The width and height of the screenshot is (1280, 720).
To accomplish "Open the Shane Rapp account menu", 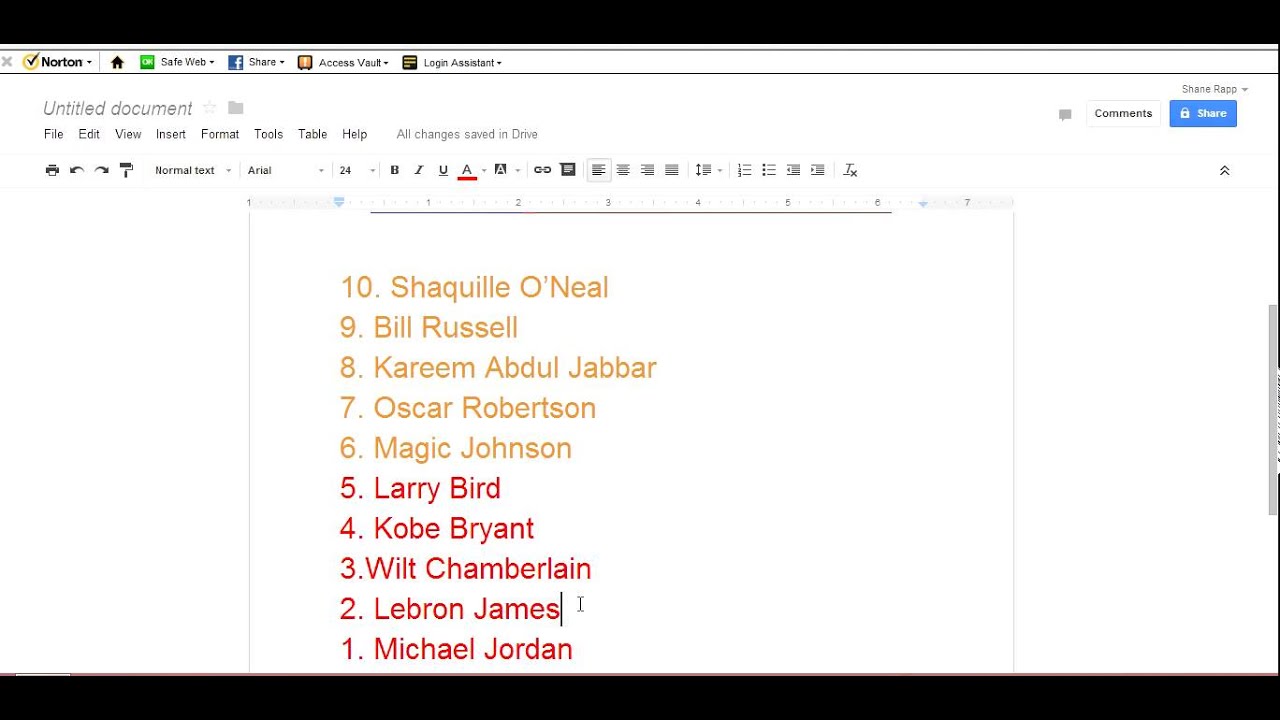I will (1214, 89).
